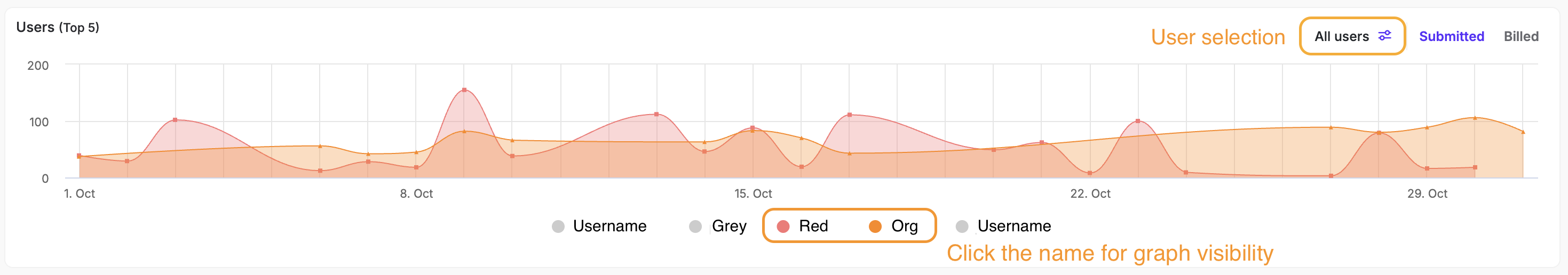Screen dimensions: 1568x275
Task: Toggle Org series visibility via its legend name
Action: click(905, 227)
